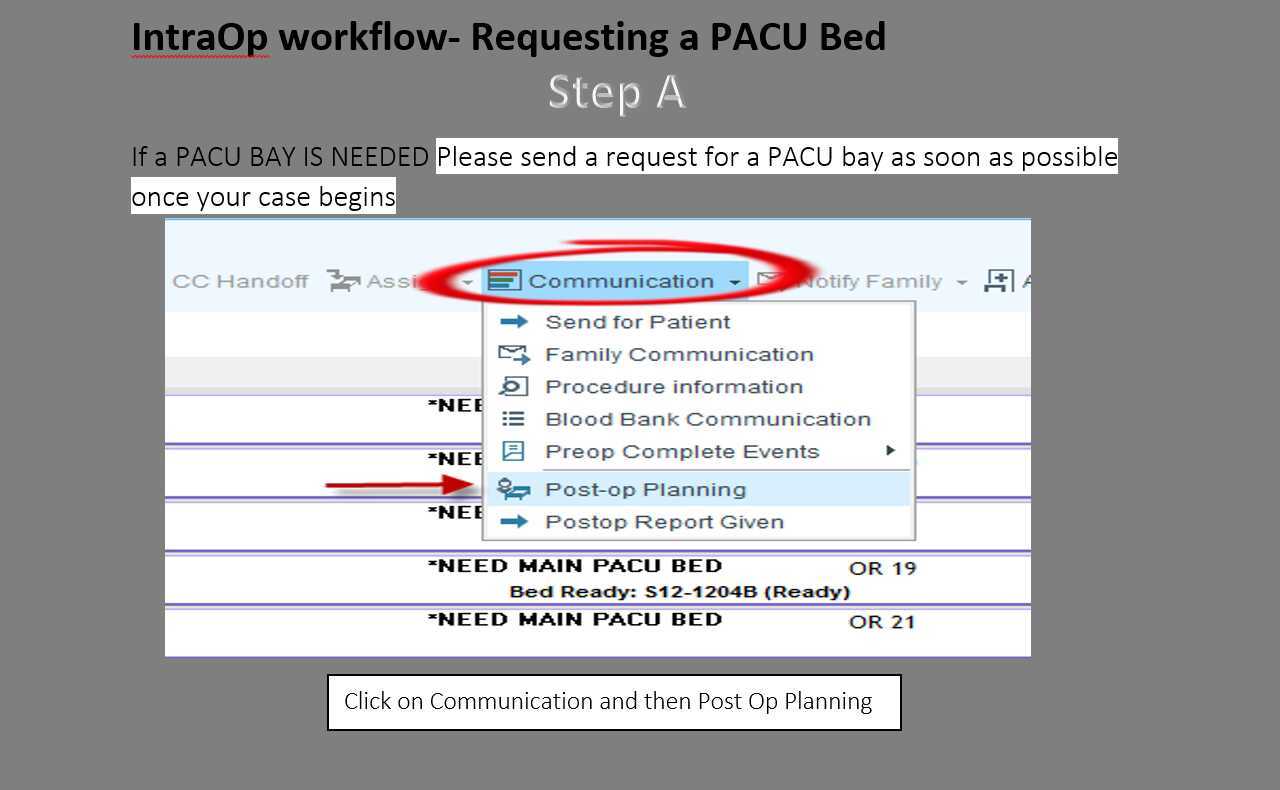Click the document icon beside Preop Complete Events

tap(514, 451)
